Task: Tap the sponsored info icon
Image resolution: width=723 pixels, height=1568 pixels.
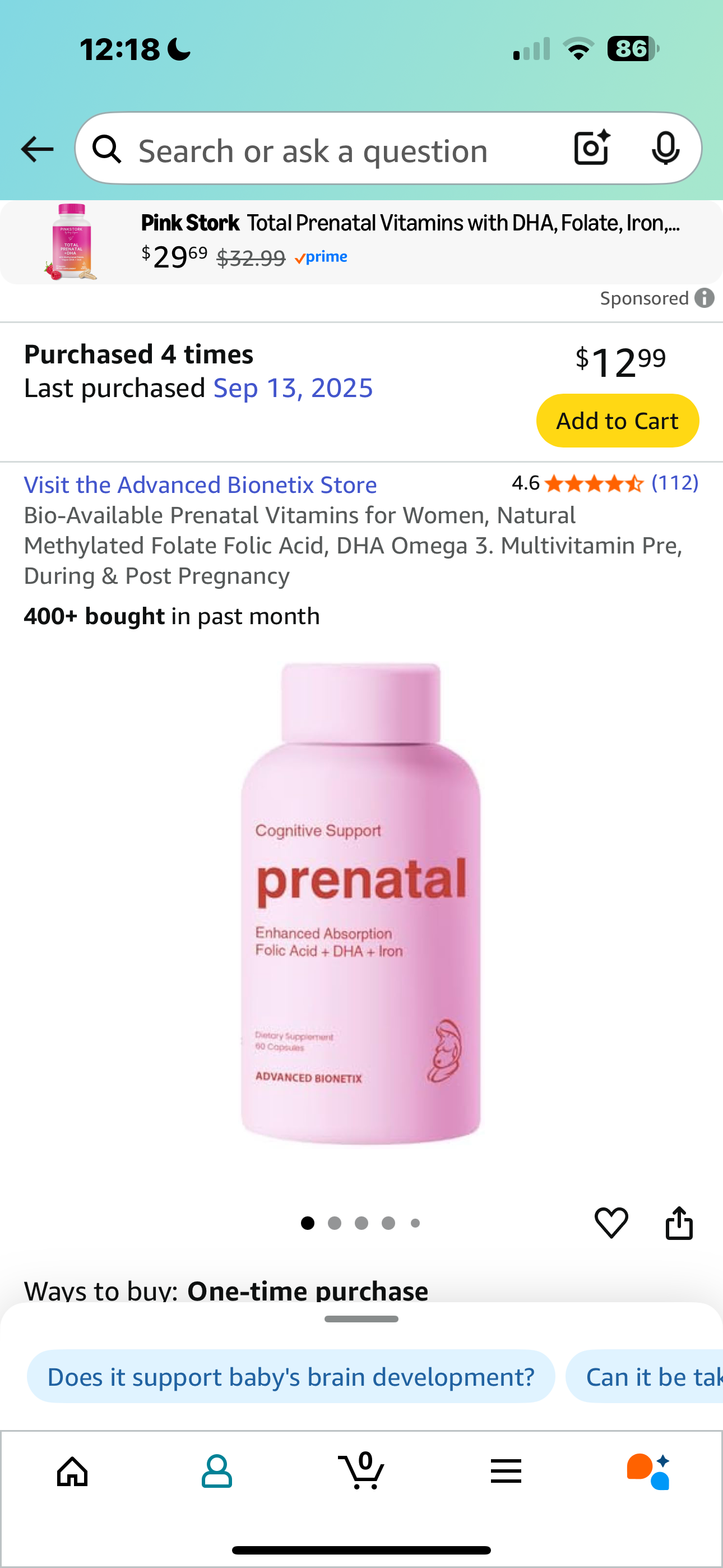Action: click(704, 298)
